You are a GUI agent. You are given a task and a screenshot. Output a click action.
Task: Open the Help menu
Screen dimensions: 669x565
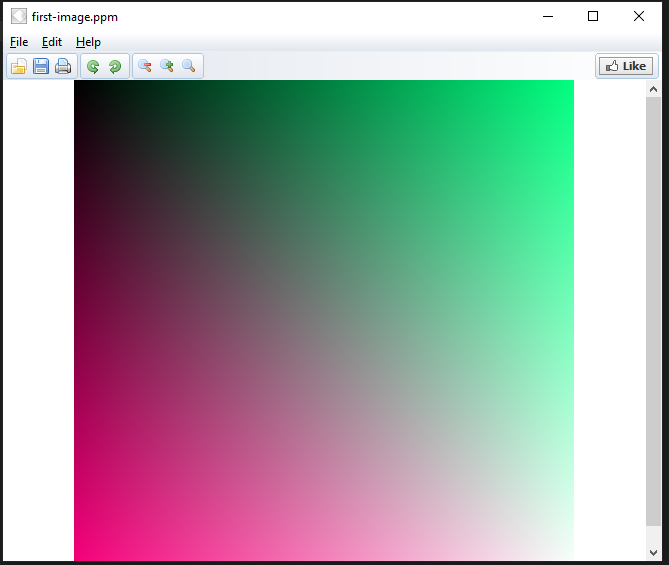88,42
